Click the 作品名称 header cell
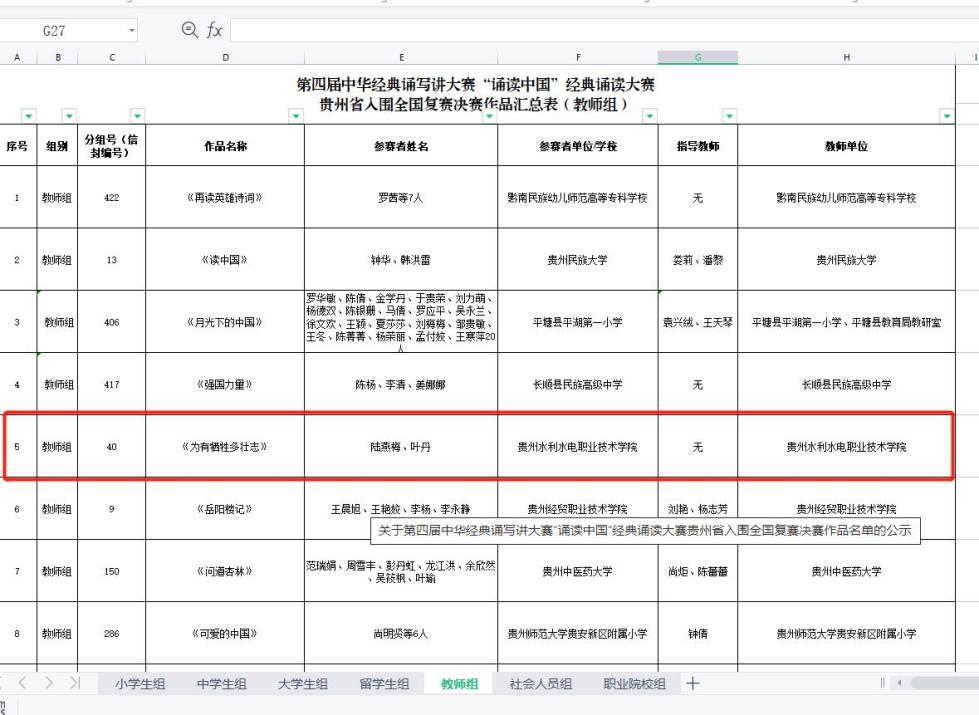The width and height of the screenshot is (979, 715). click(x=225, y=145)
